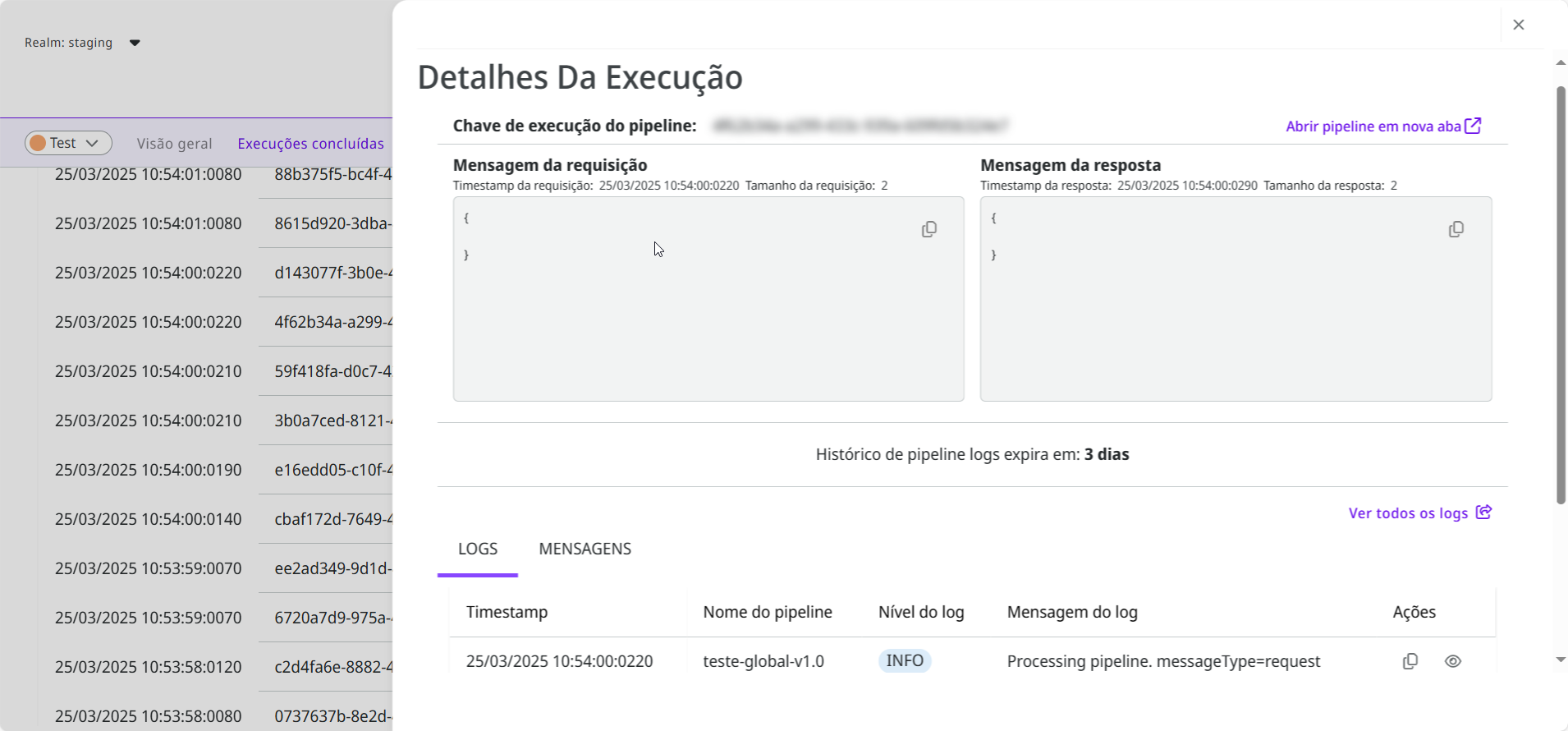This screenshot has height=731, width=1568.
Task: Open the Realm staging dropdown
Action: tap(135, 43)
